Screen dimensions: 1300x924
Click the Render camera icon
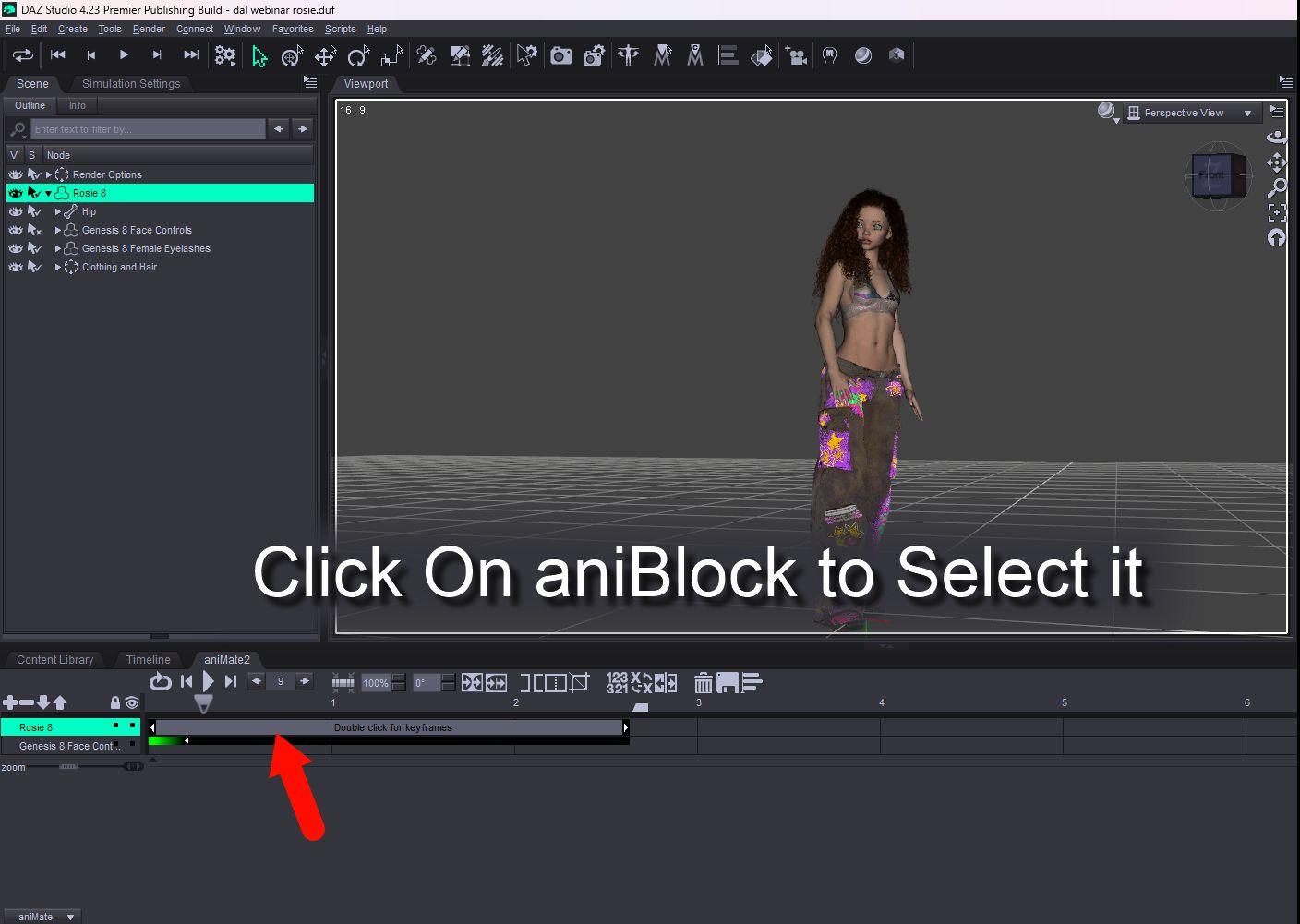click(560, 56)
